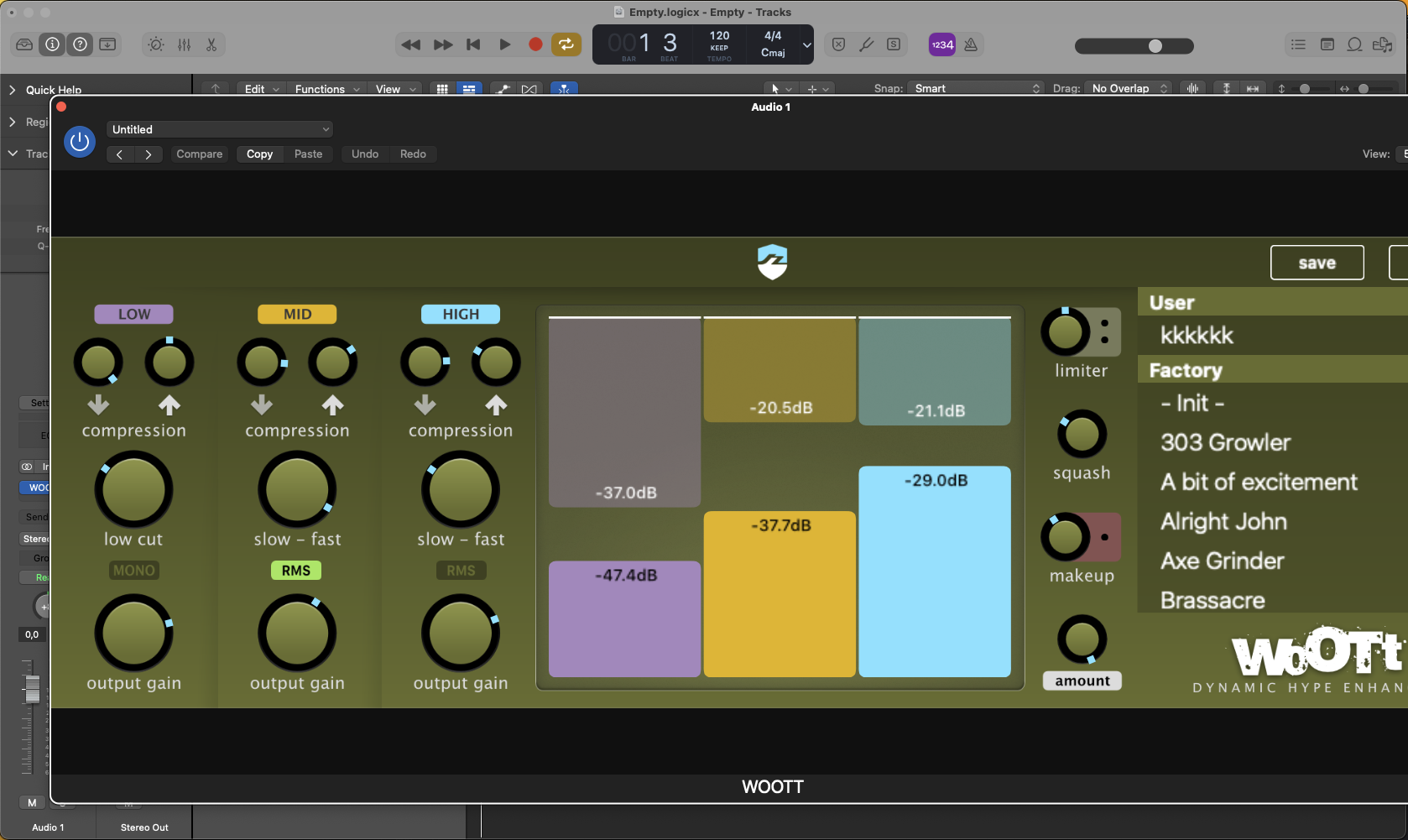
Task: Click the Compare button
Action: point(200,154)
